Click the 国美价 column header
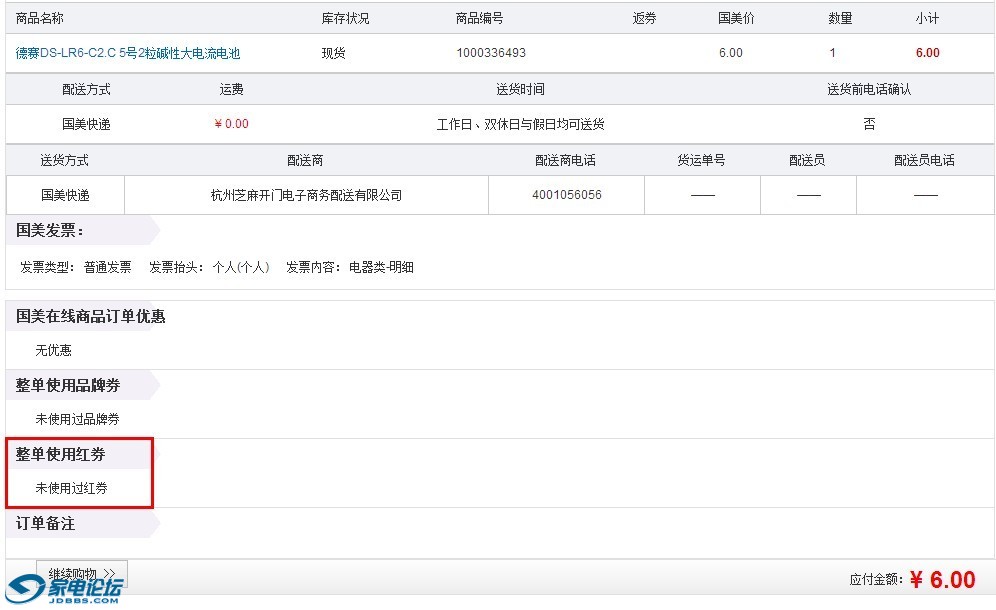This screenshot has height=610, width=996. (736, 18)
